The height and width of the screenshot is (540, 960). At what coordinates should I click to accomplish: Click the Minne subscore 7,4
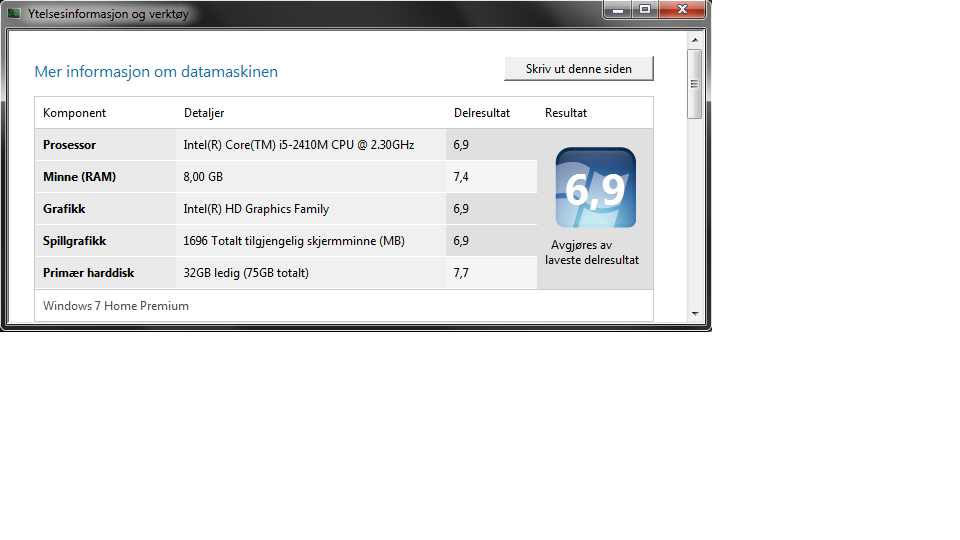tap(461, 177)
